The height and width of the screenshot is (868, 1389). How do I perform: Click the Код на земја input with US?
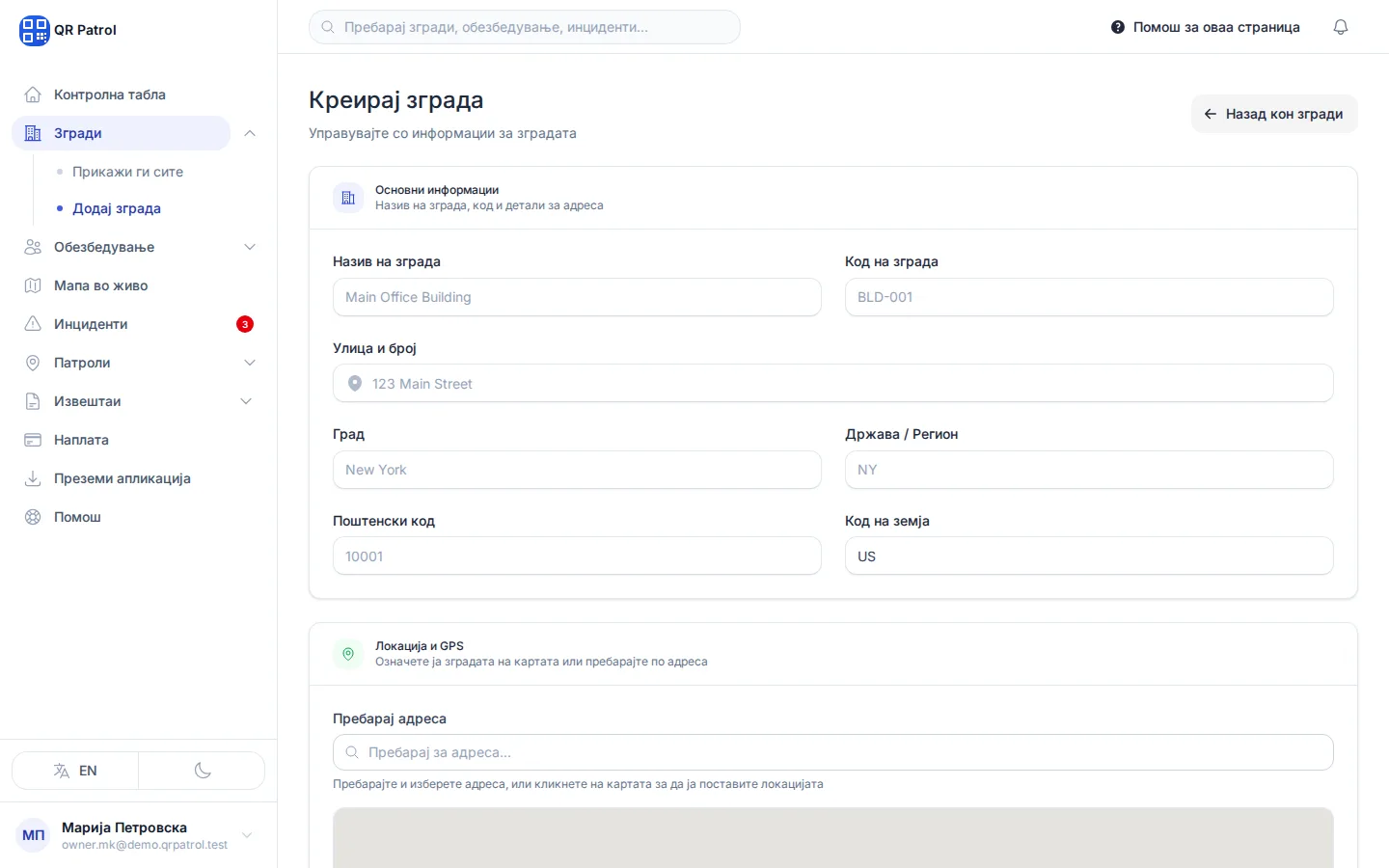click(1089, 556)
